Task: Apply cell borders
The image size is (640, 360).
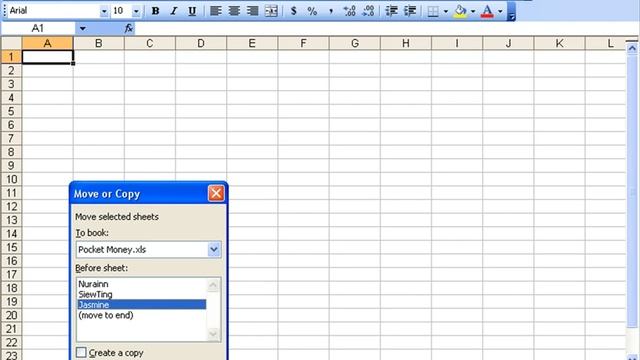Action: coord(433,11)
